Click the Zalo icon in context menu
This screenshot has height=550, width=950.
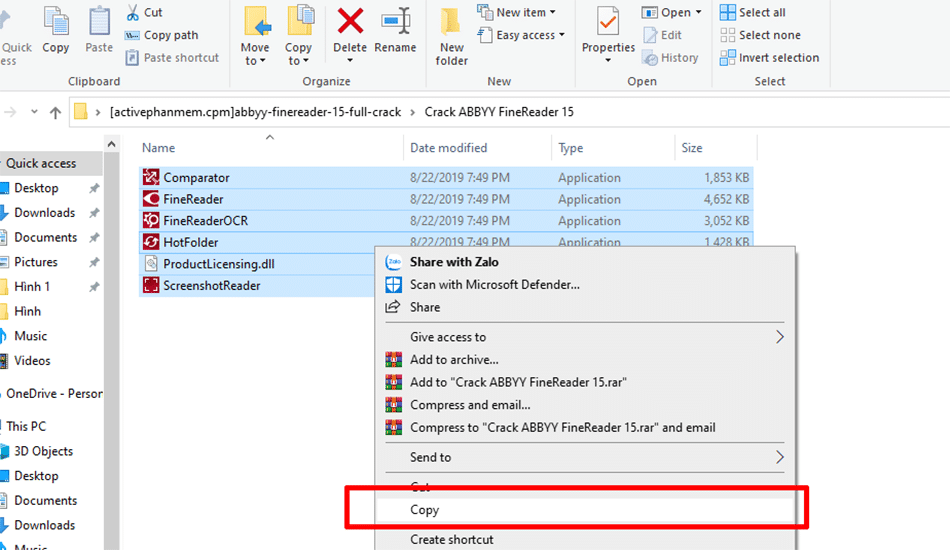(394, 262)
